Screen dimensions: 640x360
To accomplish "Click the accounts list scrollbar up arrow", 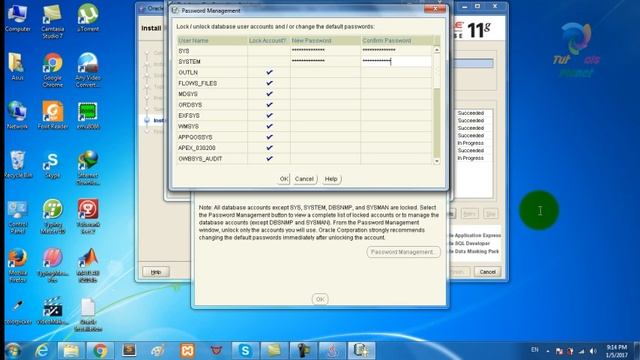I will click(437, 50).
